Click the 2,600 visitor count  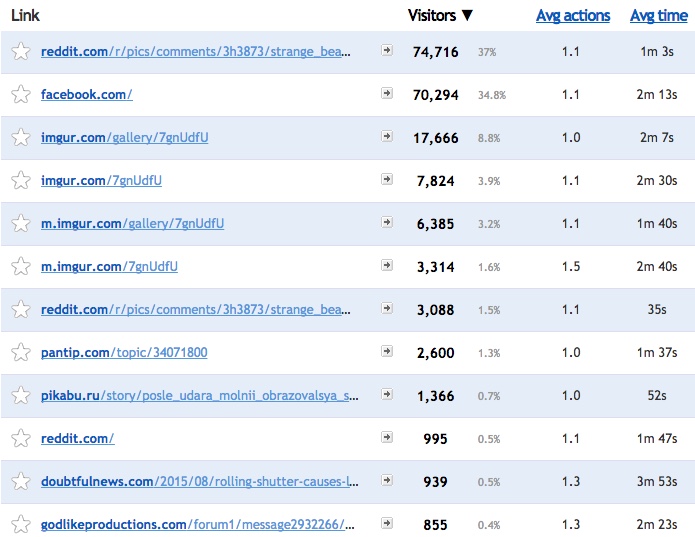pyautogui.click(x=435, y=353)
